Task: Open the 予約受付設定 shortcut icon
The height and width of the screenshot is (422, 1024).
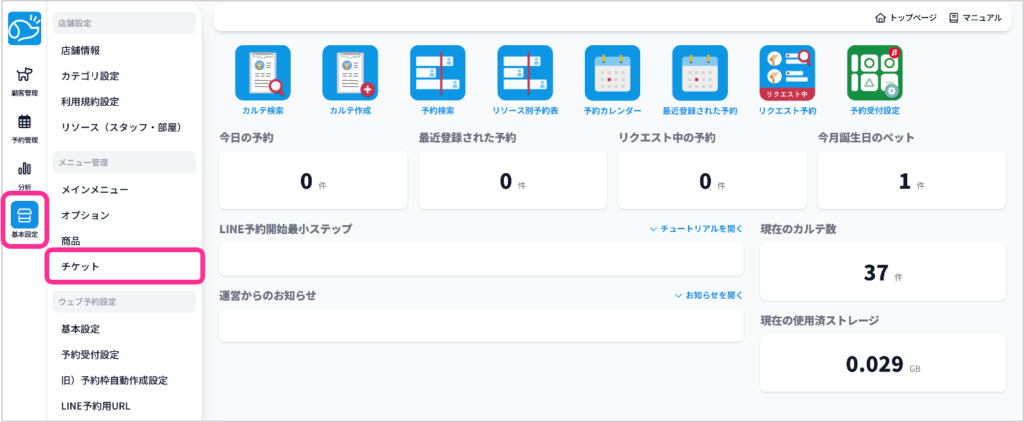Action: coord(874,73)
